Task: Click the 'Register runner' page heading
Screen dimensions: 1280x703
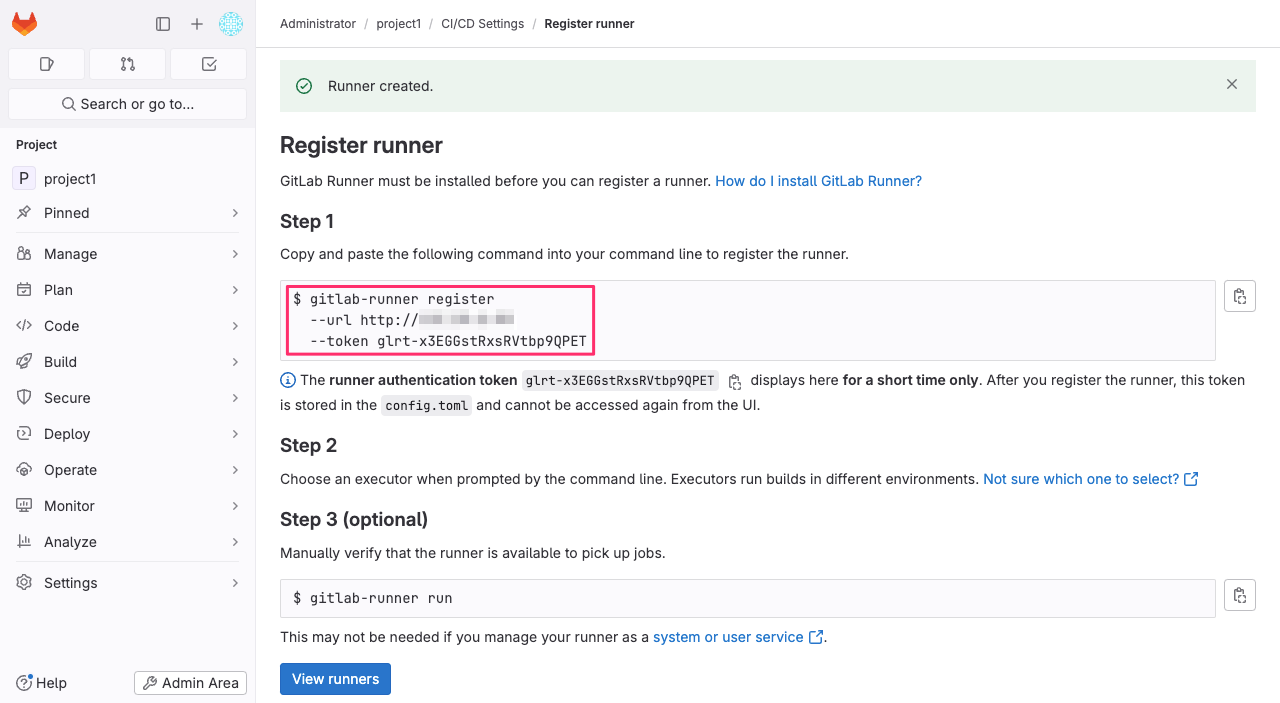Action: coord(361,145)
